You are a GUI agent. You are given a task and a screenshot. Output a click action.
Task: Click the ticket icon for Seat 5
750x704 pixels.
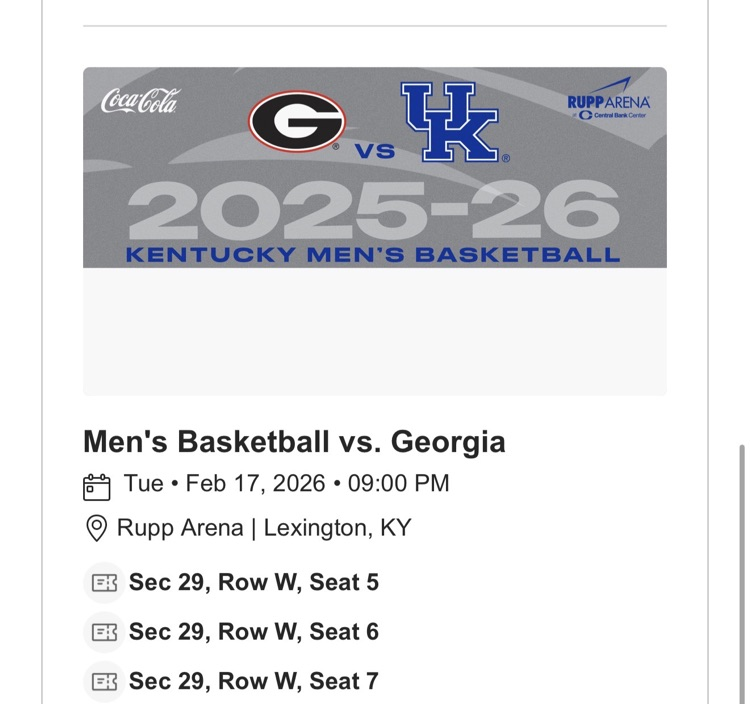[104, 583]
